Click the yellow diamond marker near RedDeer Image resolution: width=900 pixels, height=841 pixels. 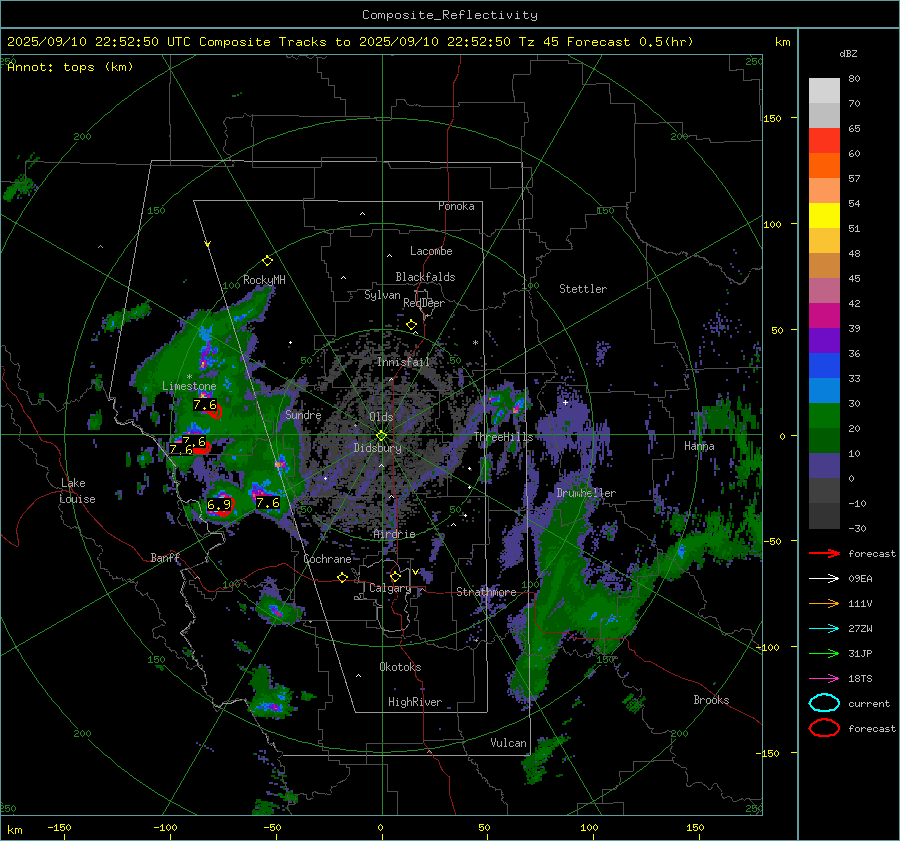(x=411, y=325)
